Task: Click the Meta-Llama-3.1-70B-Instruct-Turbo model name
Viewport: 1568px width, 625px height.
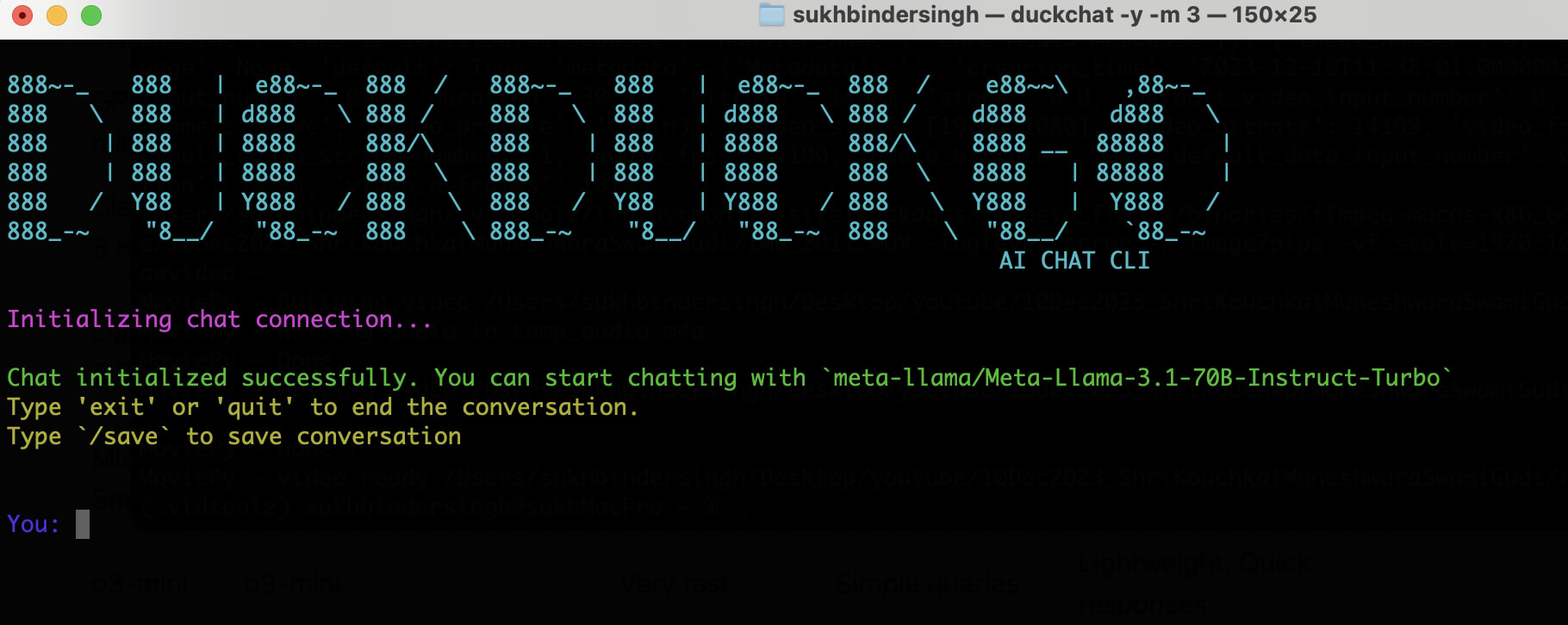Action: click(1137, 378)
